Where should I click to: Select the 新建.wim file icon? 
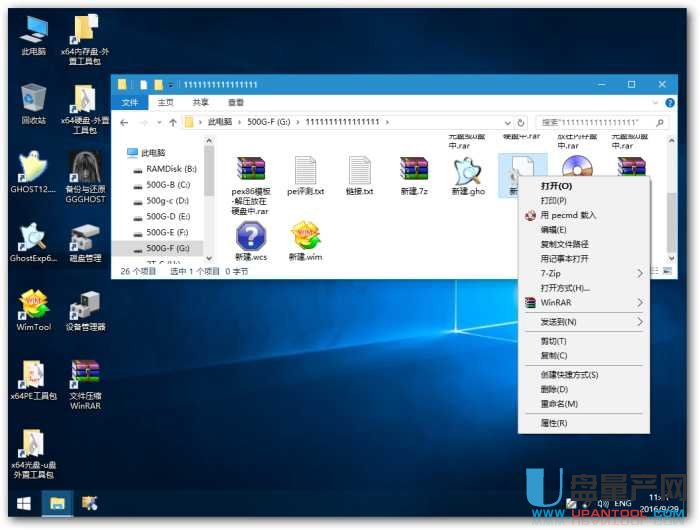305,237
